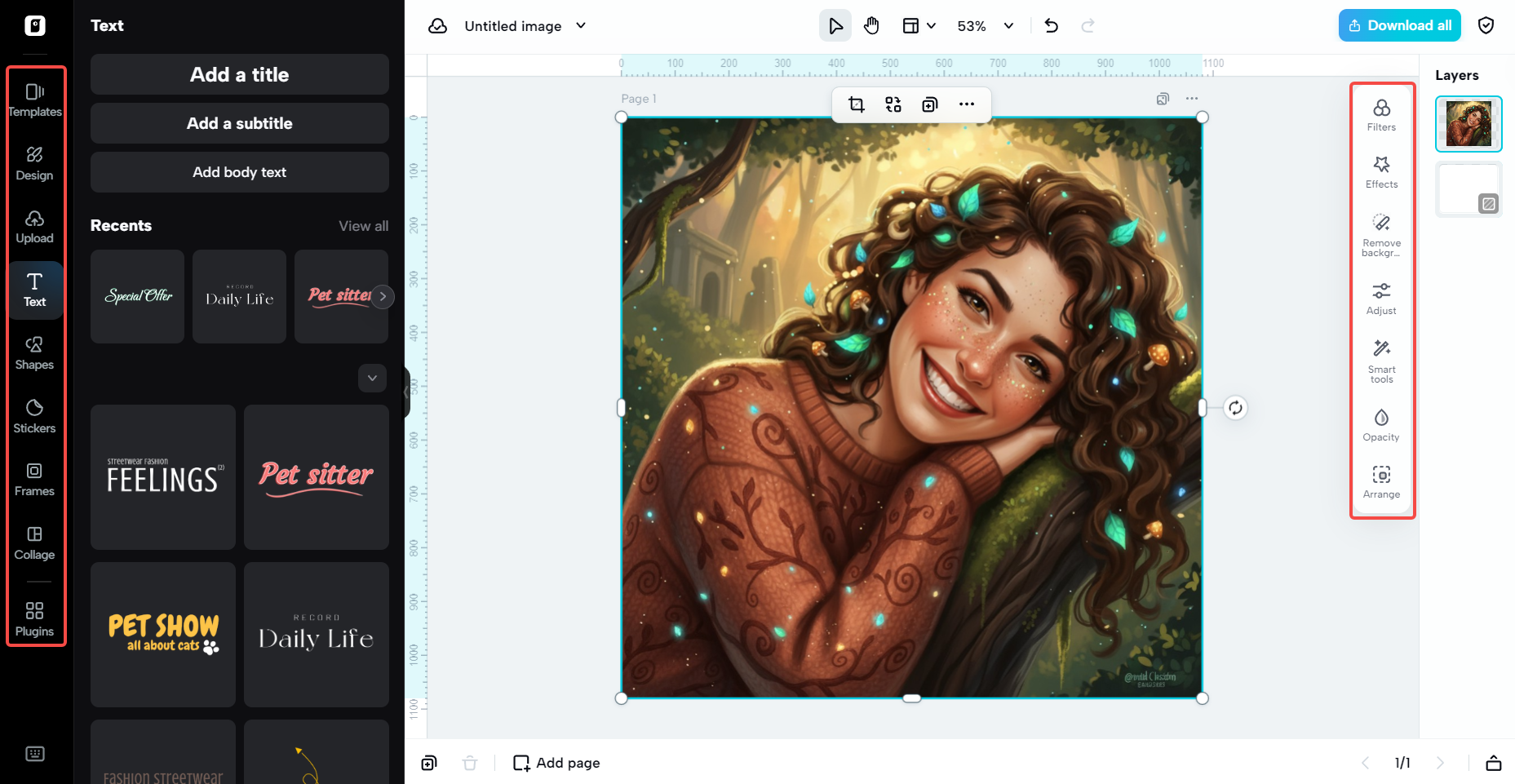The image size is (1515, 784).
Task: Click the Download all button
Action: click(x=1399, y=26)
